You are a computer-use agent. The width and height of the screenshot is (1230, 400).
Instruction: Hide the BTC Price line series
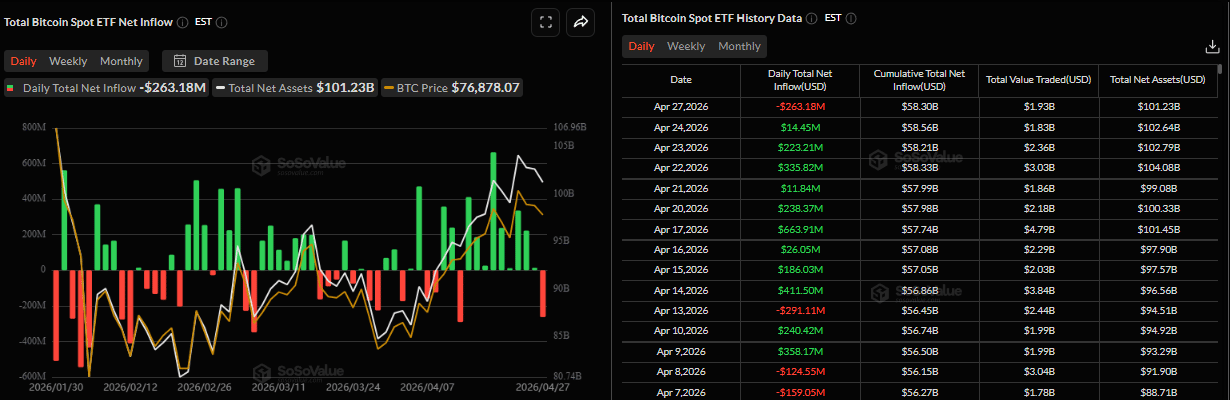tap(452, 88)
